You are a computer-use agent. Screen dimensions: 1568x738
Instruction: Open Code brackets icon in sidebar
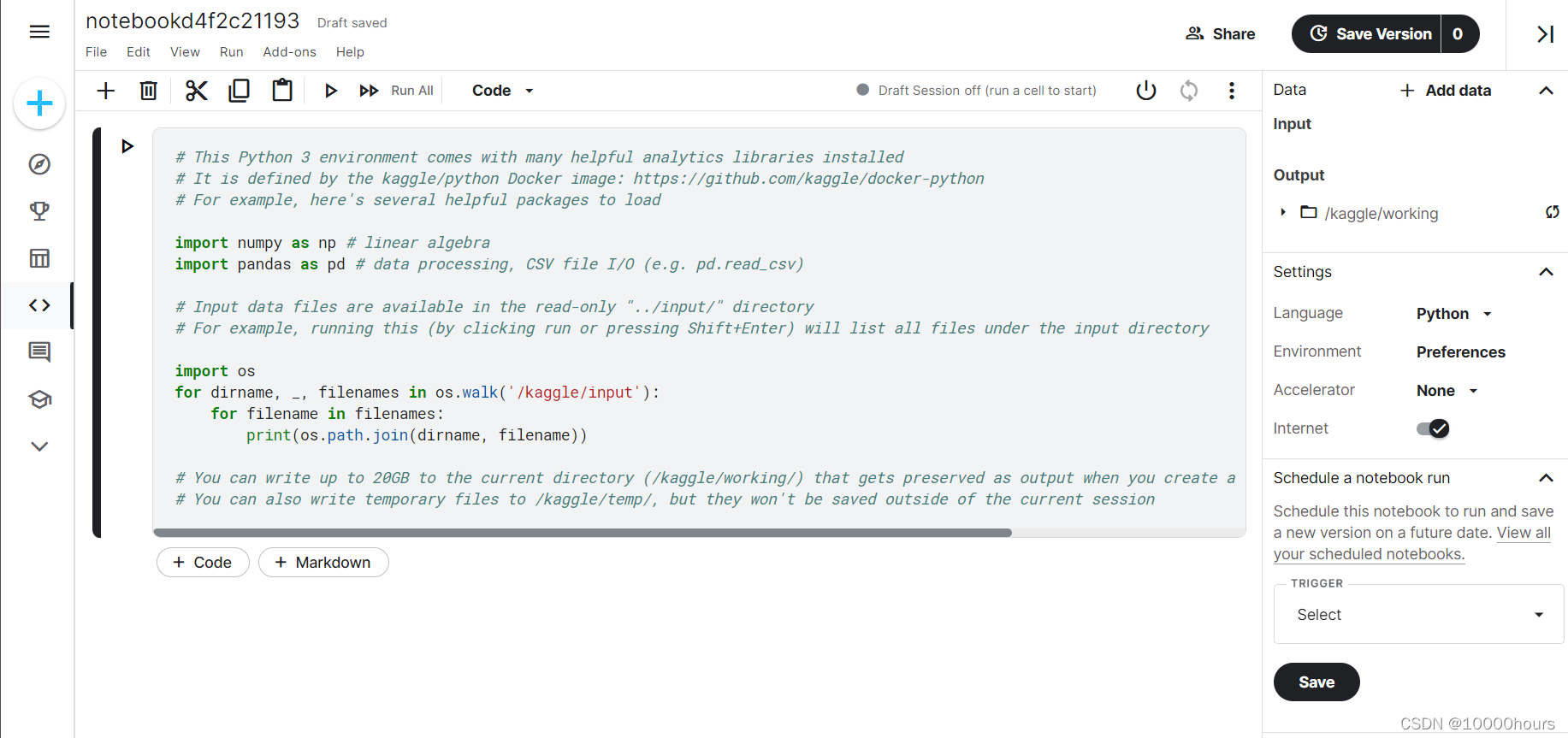[39, 305]
